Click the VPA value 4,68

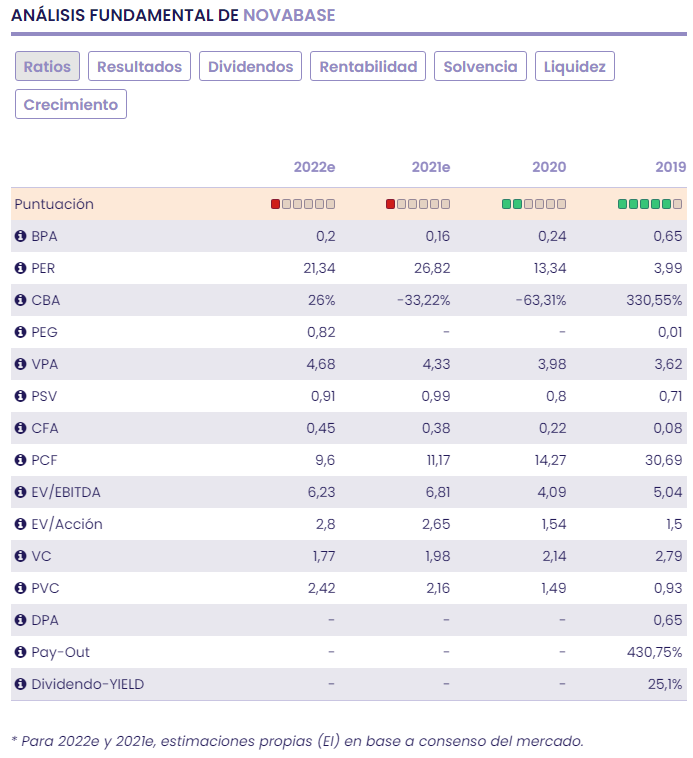pyautogui.click(x=320, y=364)
